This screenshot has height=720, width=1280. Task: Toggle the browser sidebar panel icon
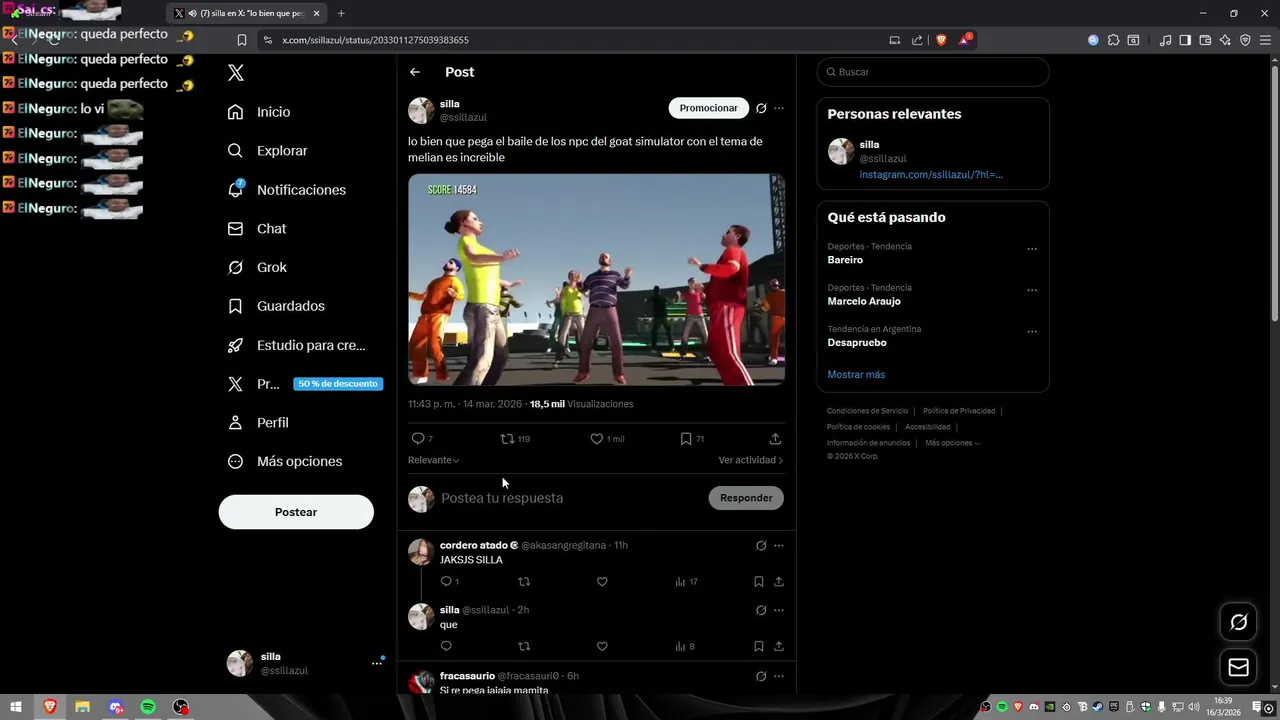(x=1185, y=40)
